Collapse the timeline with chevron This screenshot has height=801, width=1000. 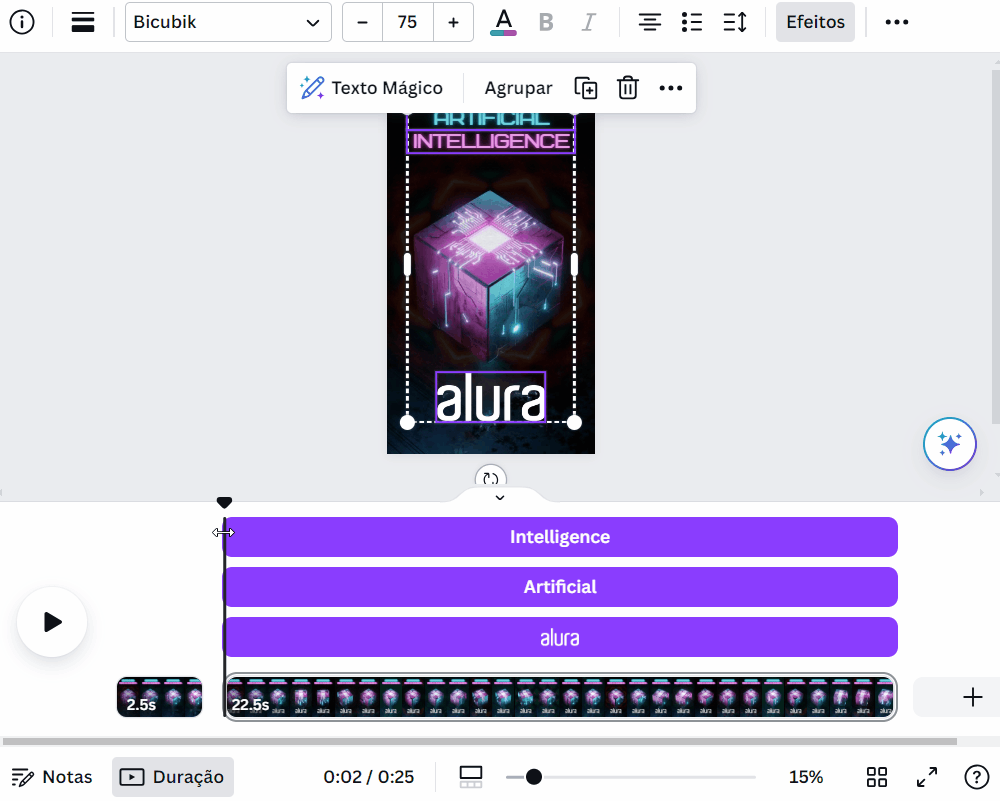tap(500, 497)
